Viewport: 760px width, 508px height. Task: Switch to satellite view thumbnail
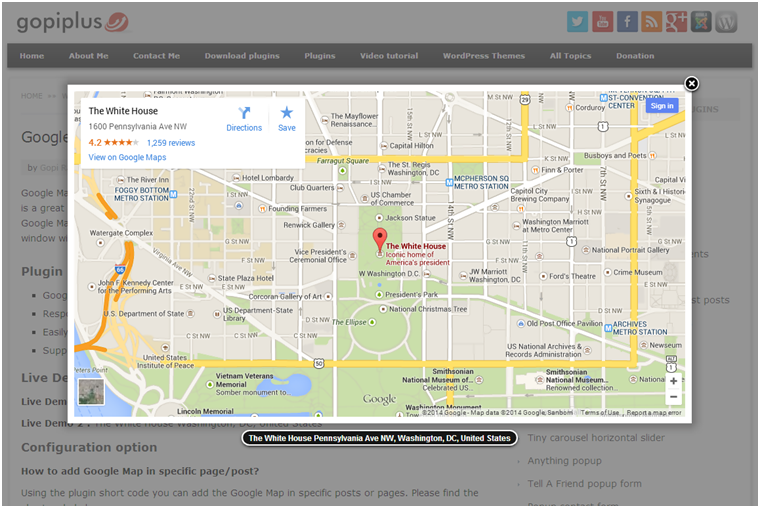click(91, 392)
